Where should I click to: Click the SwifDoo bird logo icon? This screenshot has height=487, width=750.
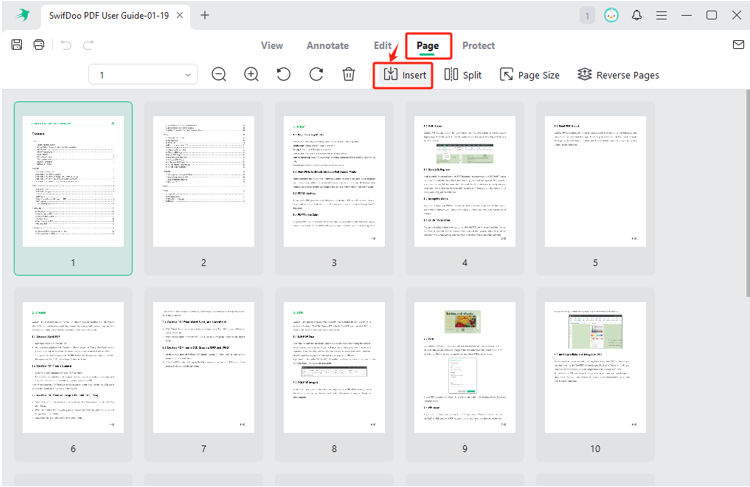coord(22,15)
